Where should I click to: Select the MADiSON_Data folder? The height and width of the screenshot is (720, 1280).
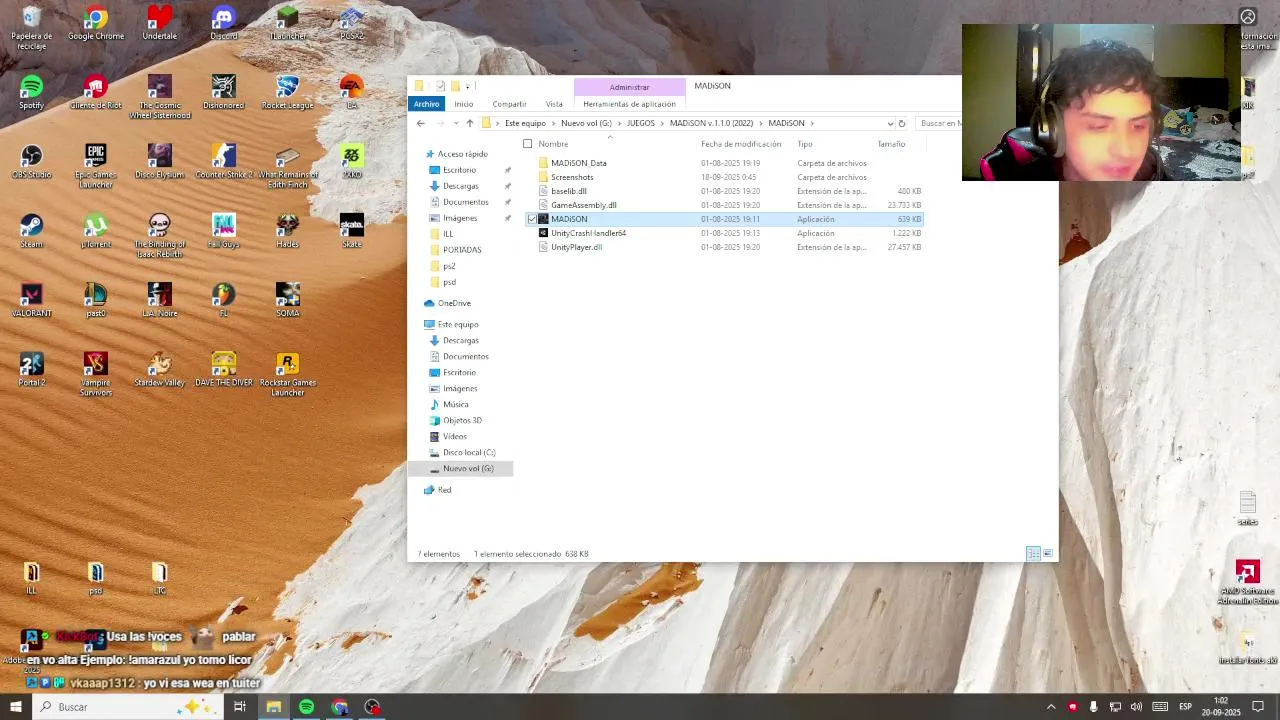579,163
